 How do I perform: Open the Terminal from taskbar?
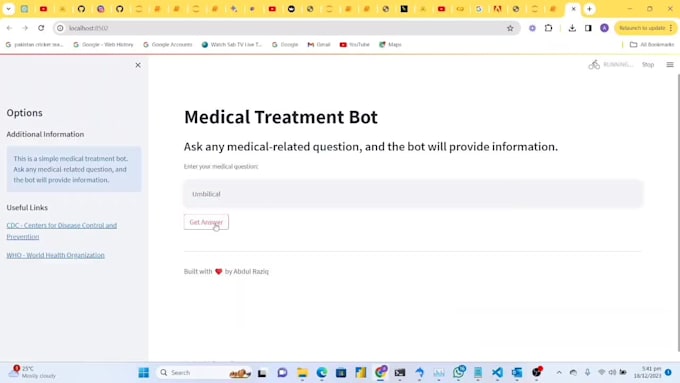click(x=400, y=373)
